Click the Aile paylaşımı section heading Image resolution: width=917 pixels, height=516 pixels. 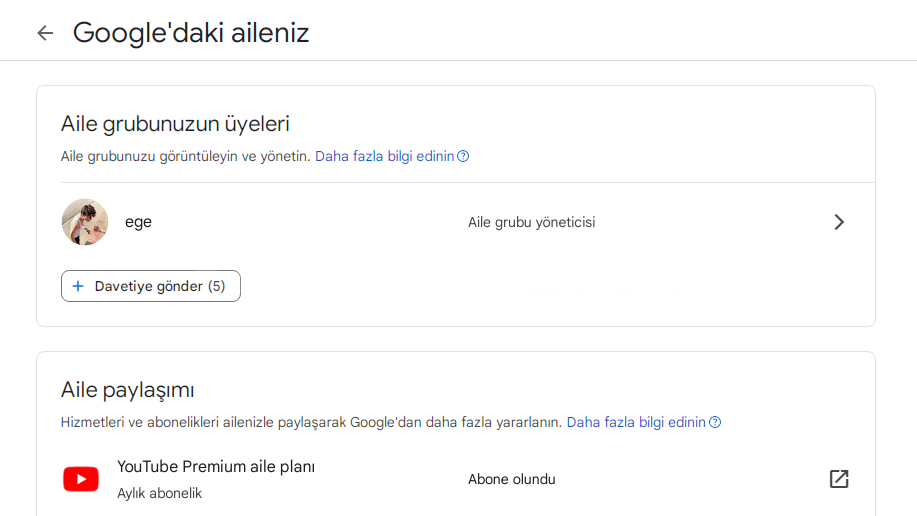tap(127, 390)
